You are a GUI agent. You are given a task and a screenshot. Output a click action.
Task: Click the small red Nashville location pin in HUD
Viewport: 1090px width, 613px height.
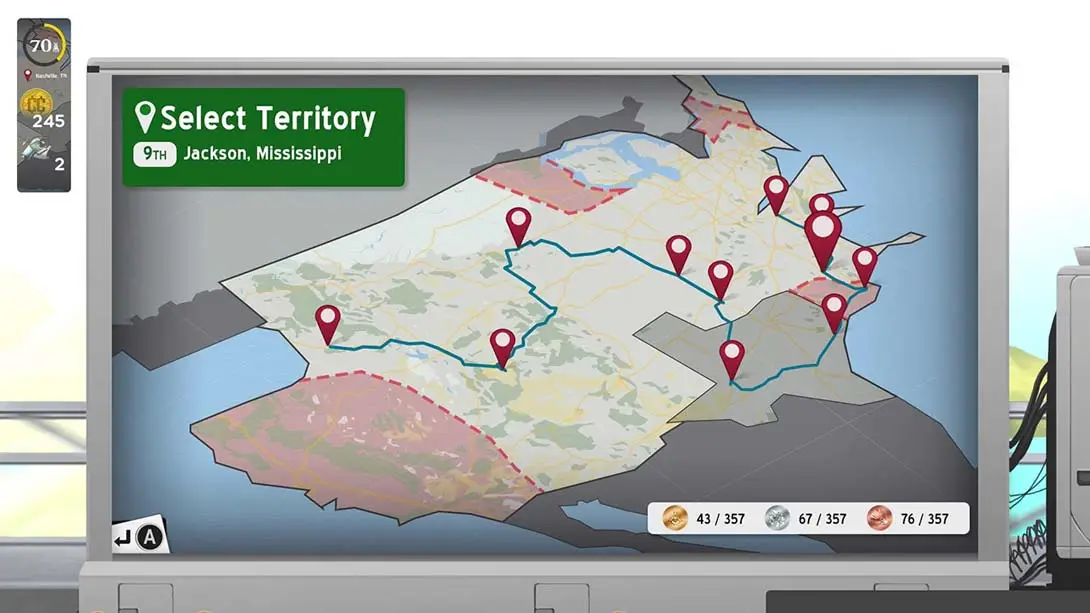click(x=27, y=75)
